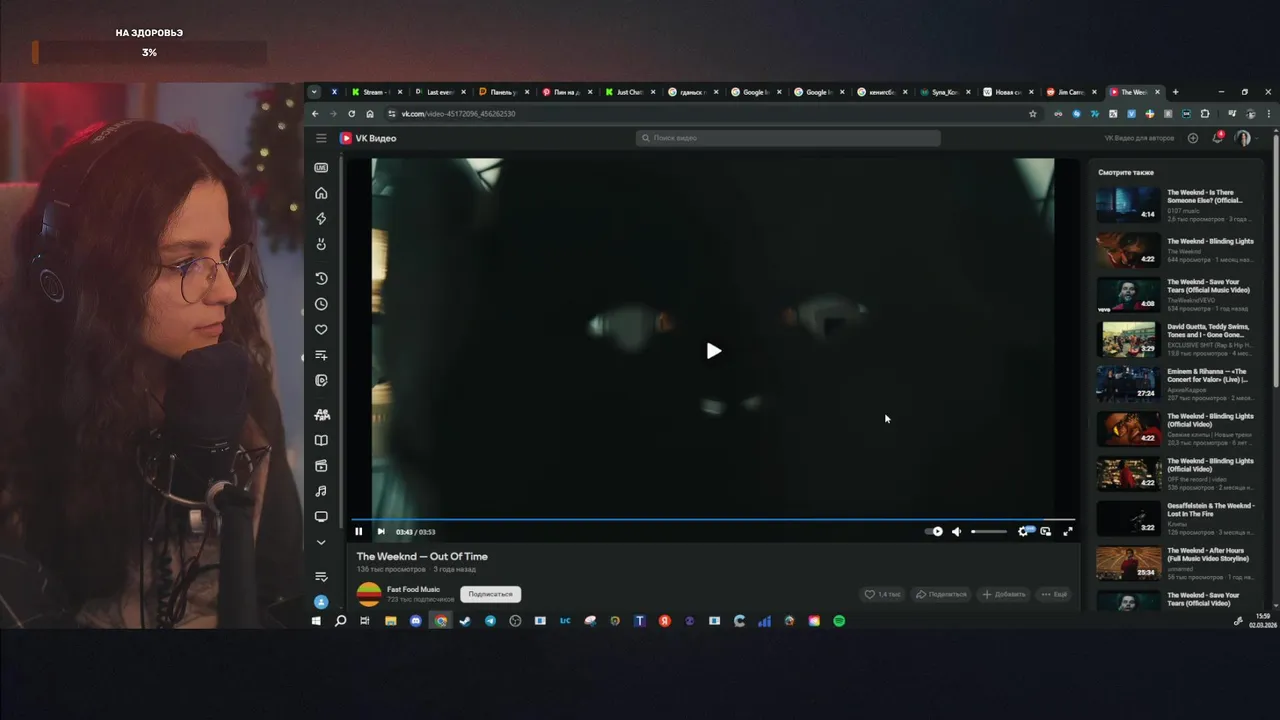The image size is (1280, 720).
Task: Go to the Home sidebar icon
Action: tap(321, 193)
